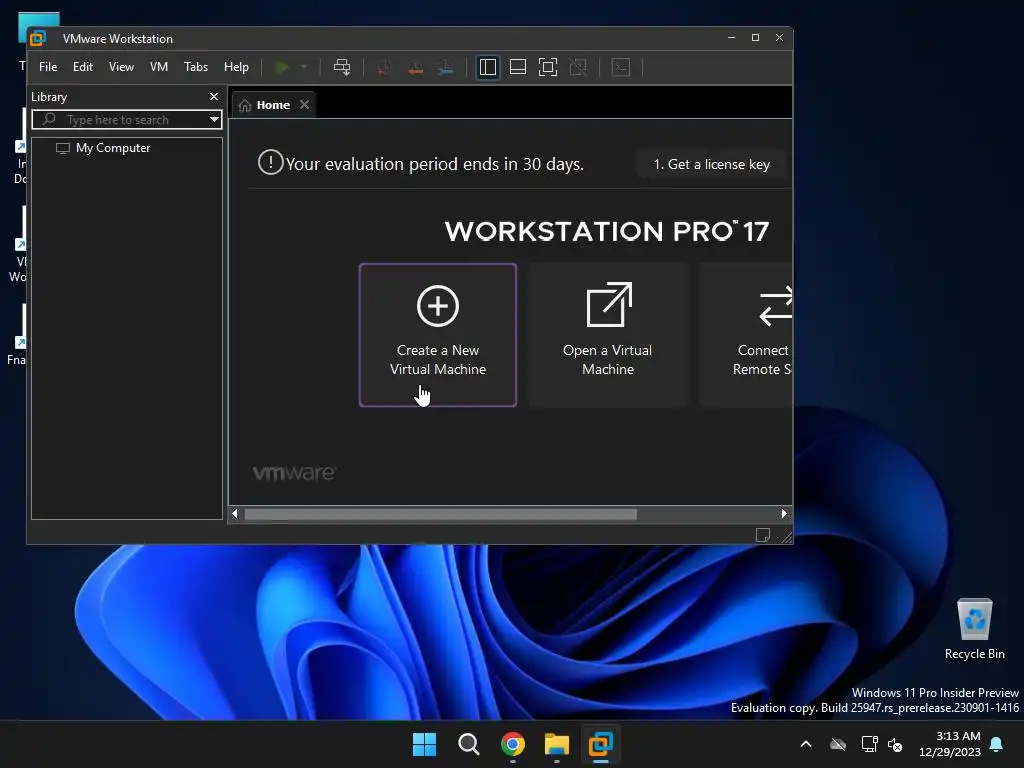This screenshot has height=768, width=1024.
Task: Open the File menu
Action: [48, 67]
